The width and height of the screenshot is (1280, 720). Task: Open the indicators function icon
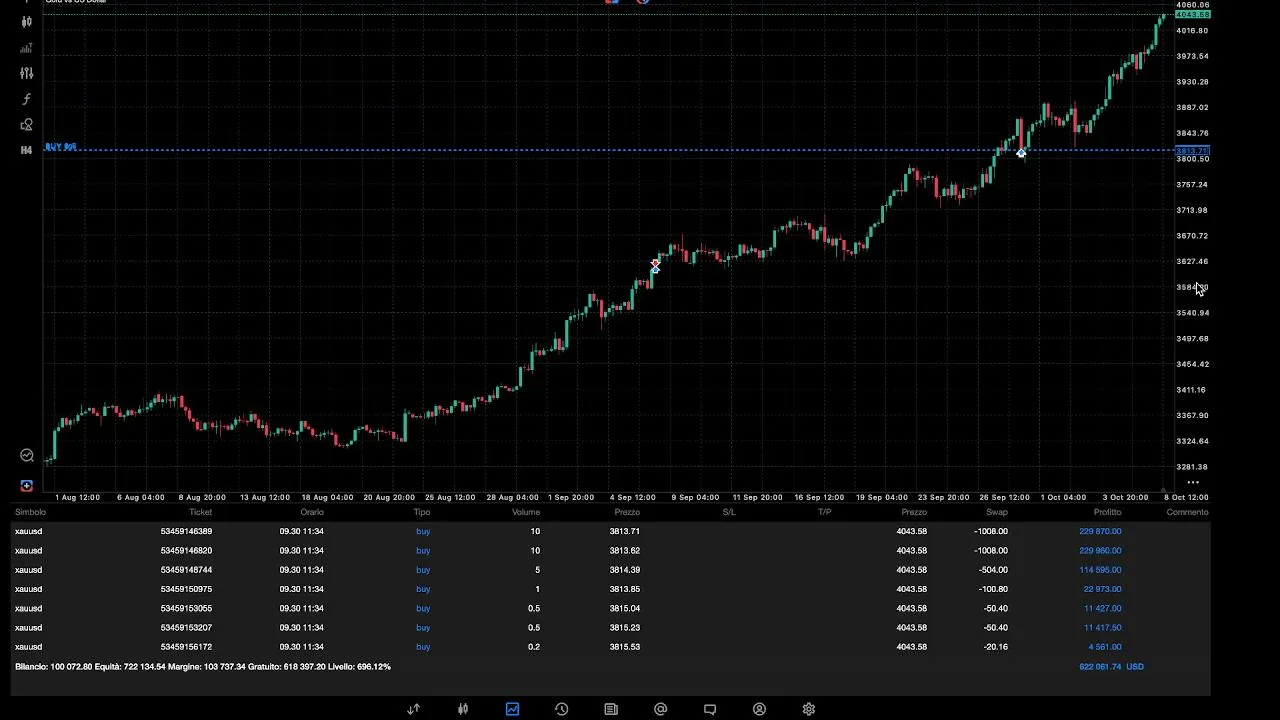click(x=27, y=99)
